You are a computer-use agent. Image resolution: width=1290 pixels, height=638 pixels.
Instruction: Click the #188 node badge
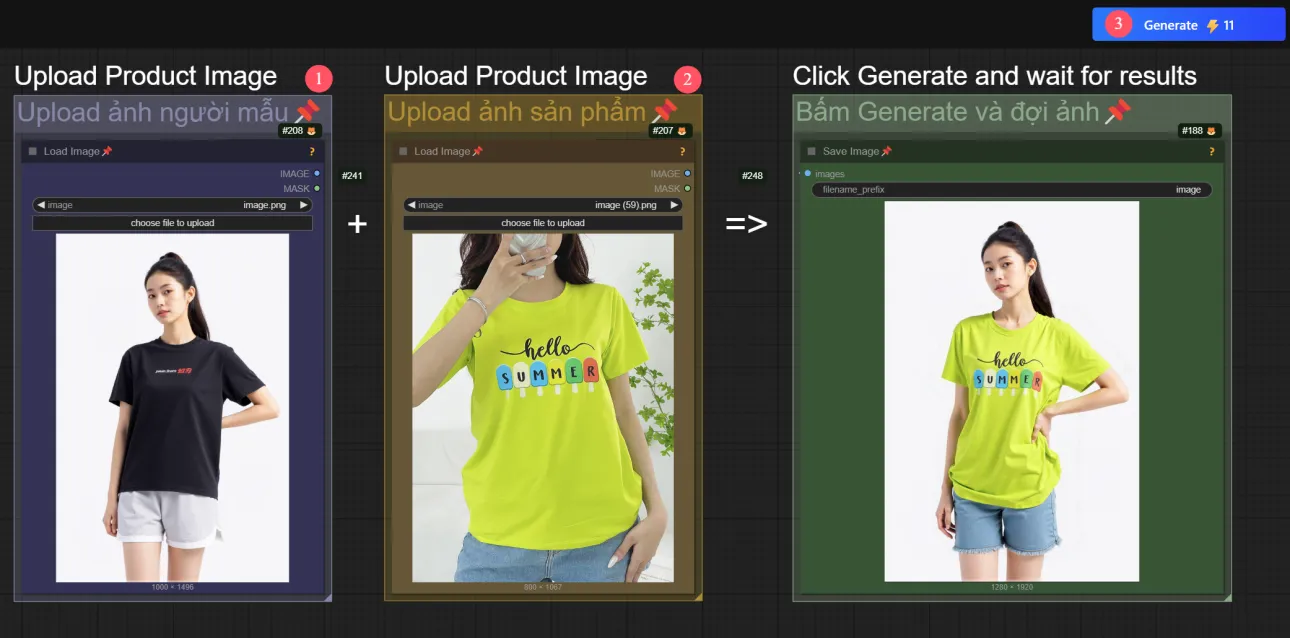click(x=1198, y=131)
